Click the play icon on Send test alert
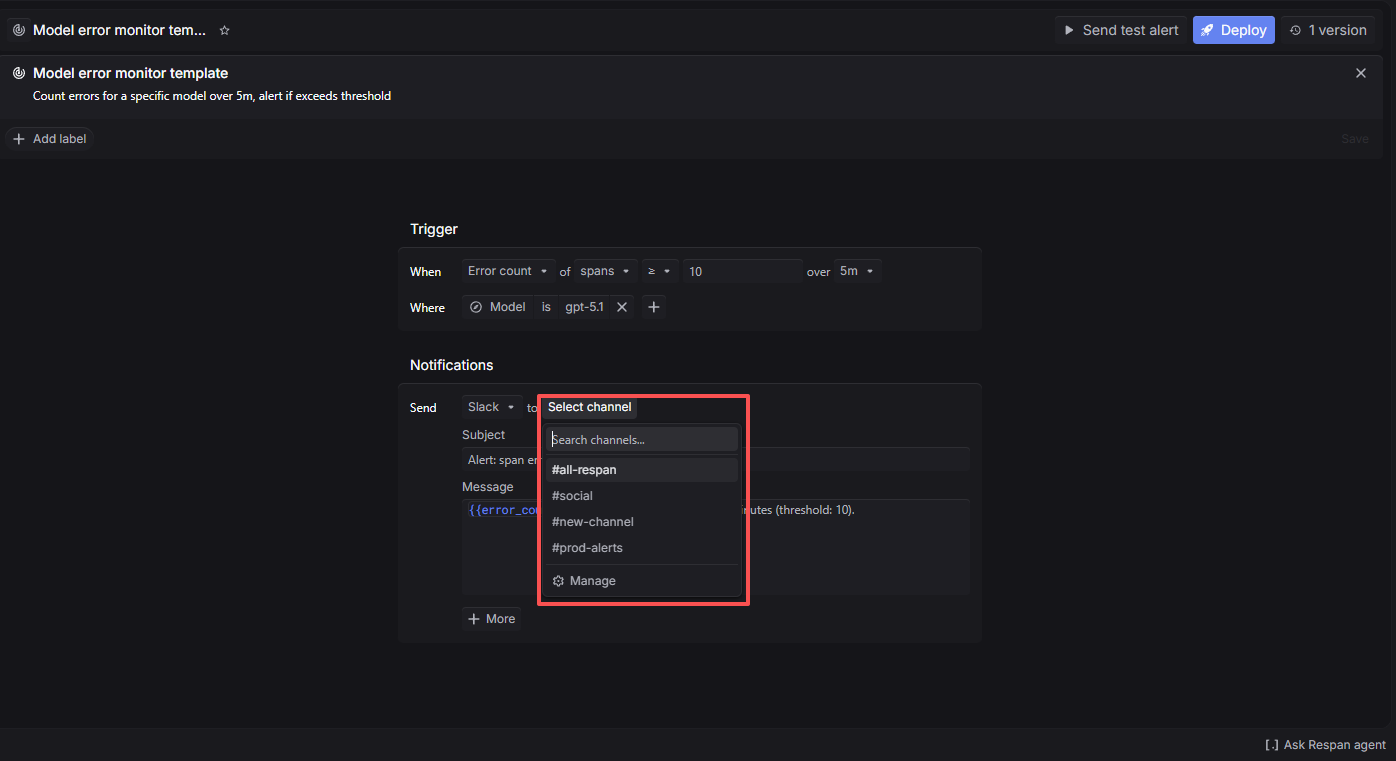1396x761 pixels. pyautogui.click(x=1071, y=30)
